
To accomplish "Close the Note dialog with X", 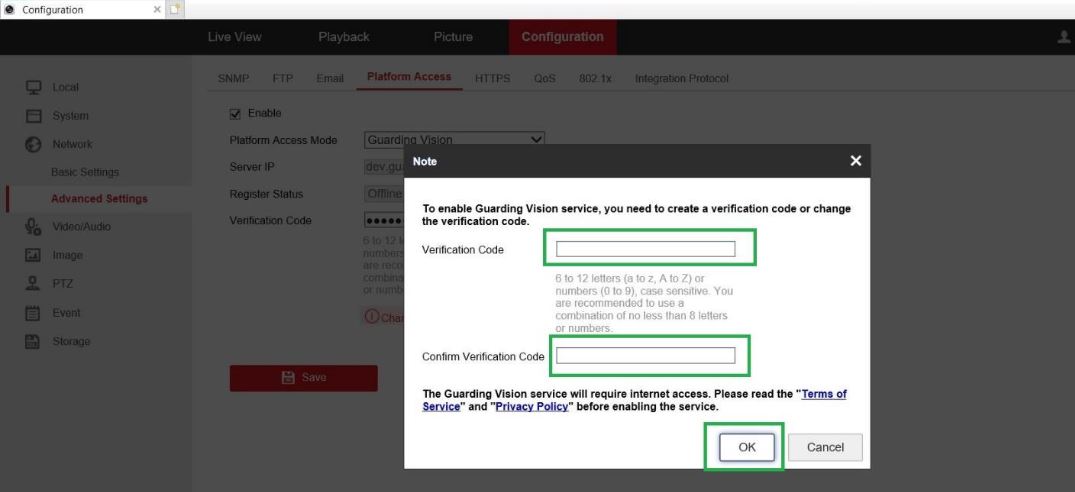I will (x=856, y=161).
